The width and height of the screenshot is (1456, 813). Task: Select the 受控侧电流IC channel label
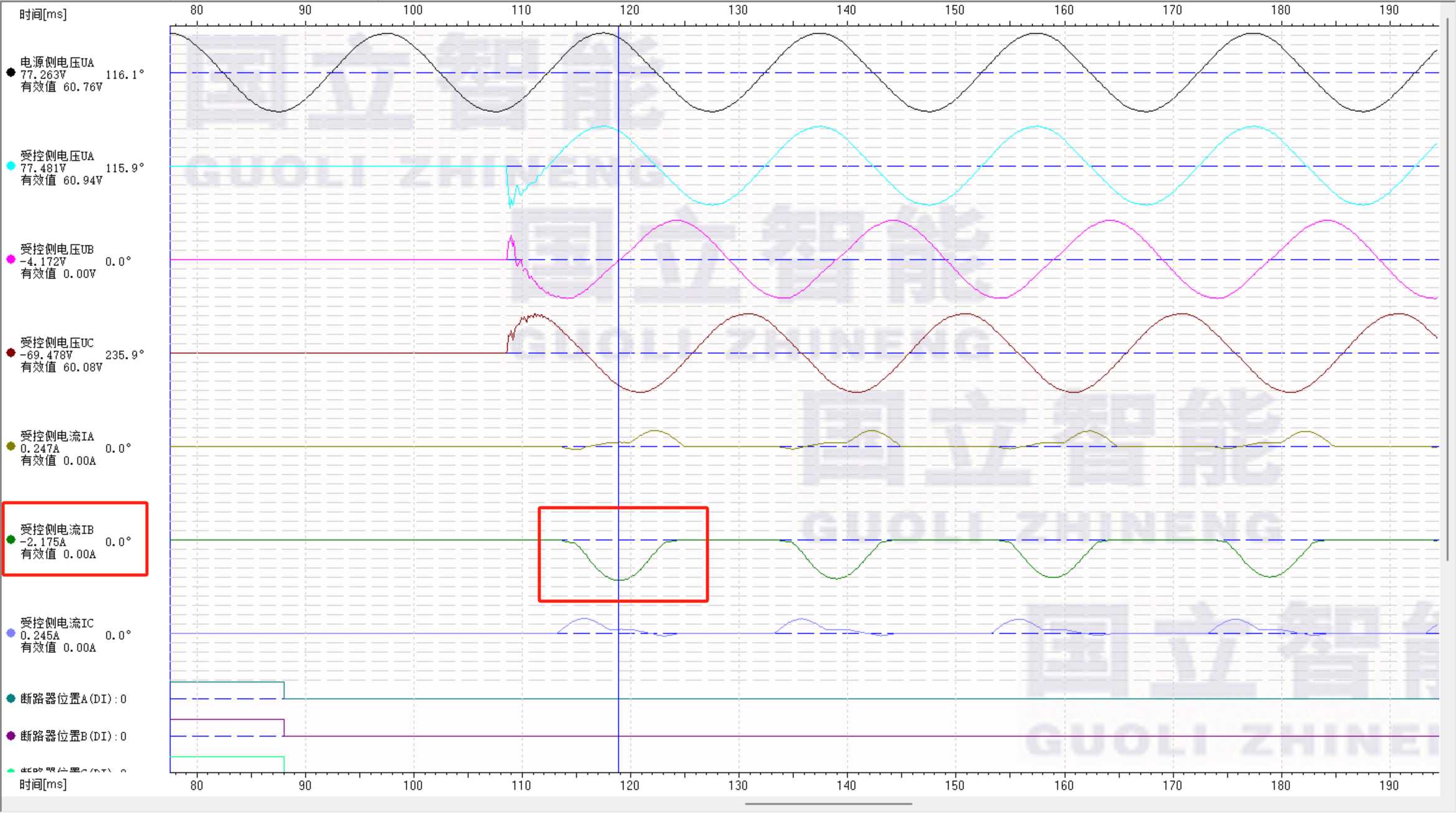[x=57, y=623]
